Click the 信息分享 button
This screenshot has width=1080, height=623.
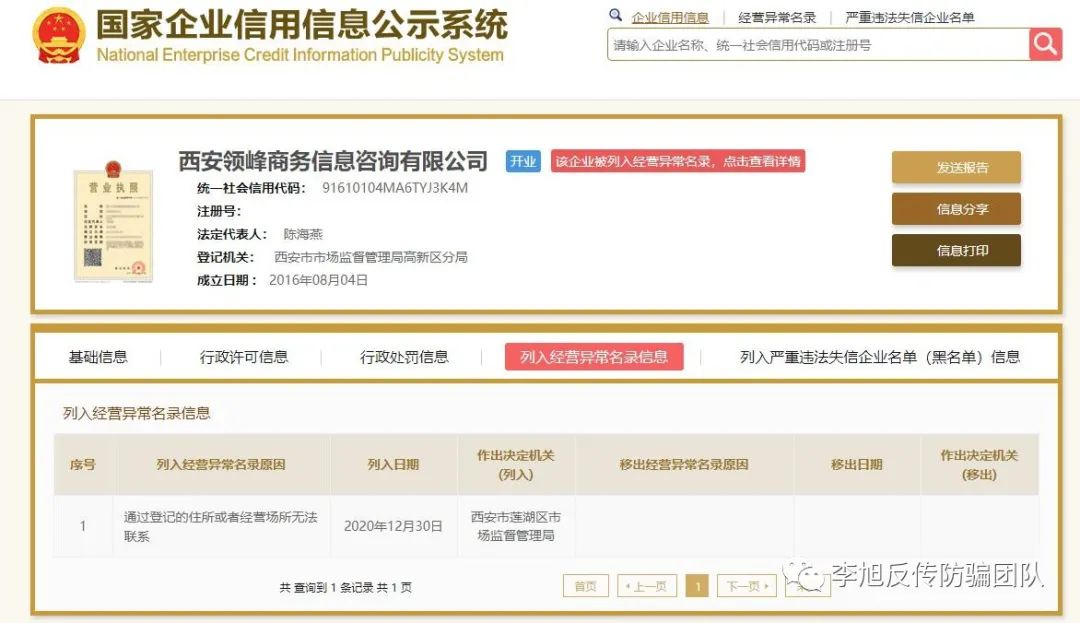956,209
